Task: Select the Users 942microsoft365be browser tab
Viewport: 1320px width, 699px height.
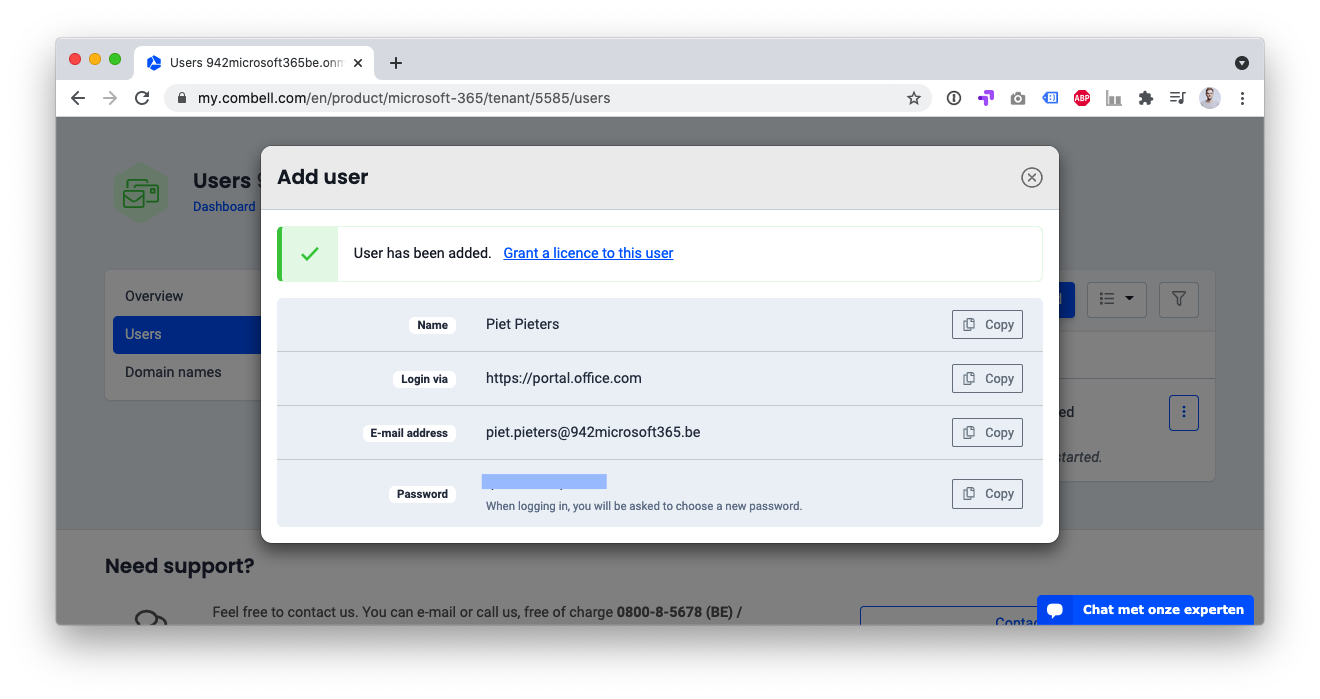Action: point(255,63)
